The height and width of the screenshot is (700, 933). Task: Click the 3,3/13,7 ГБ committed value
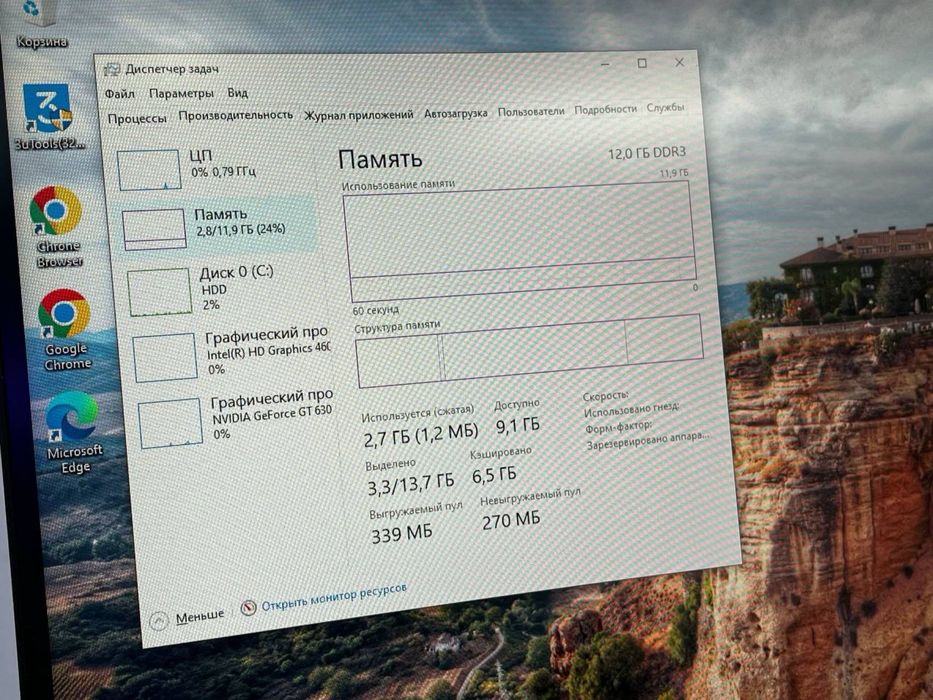click(x=411, y=485)
